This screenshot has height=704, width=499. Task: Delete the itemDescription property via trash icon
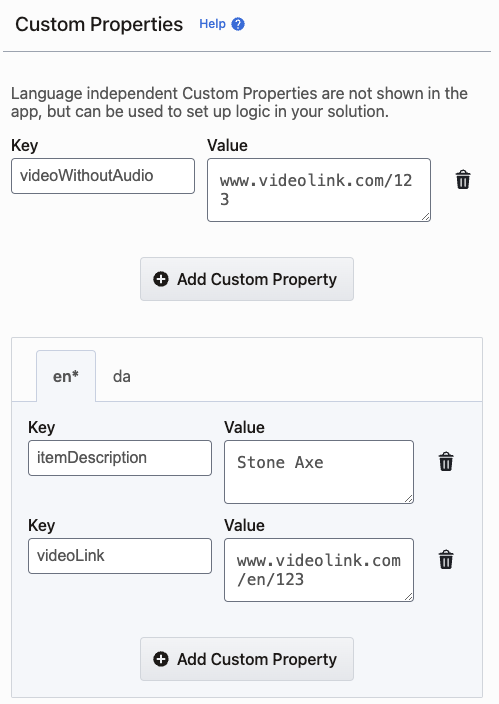pyautogui.click(x=446, y=462)
